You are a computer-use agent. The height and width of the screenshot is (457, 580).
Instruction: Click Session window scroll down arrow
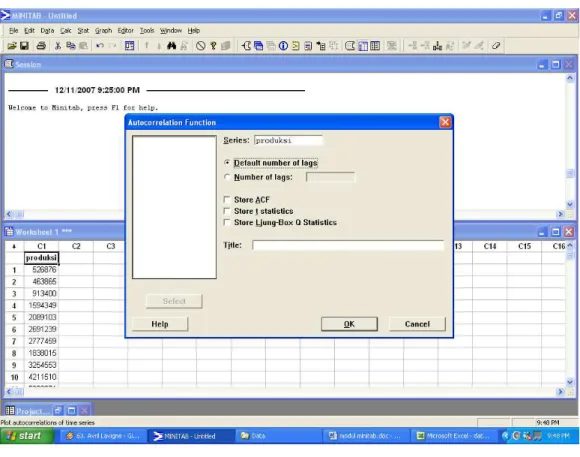pos(570,204)
